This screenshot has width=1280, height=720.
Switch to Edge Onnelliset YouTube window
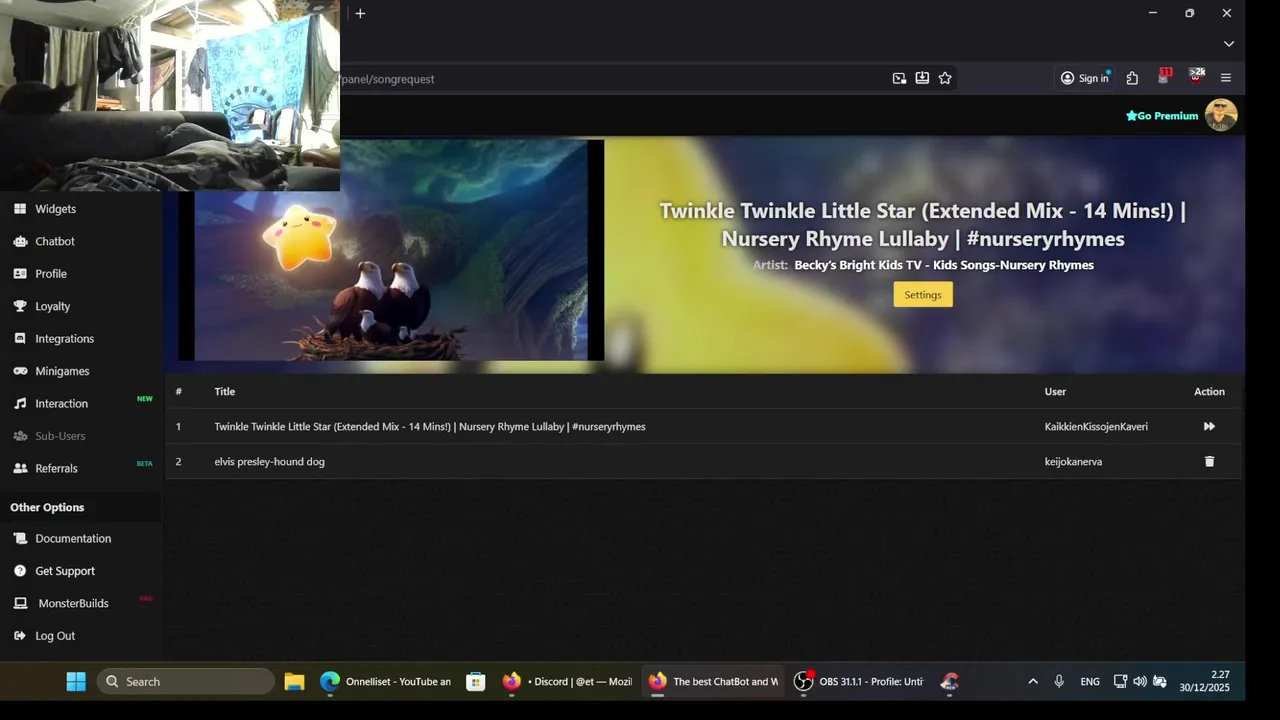pyautogui.click(x=386, y=681)
